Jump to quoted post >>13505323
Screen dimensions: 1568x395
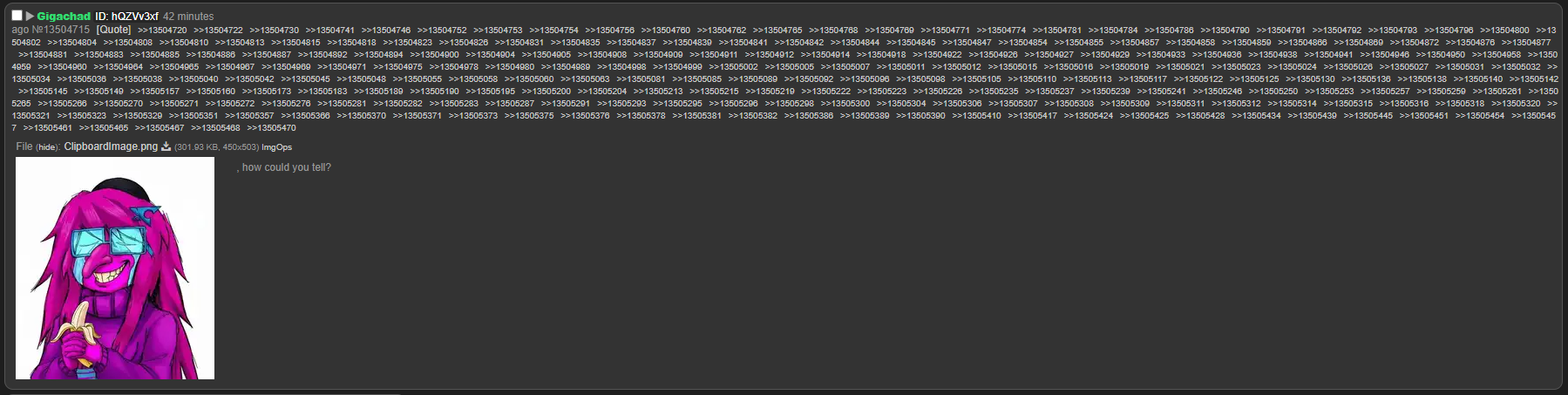pos(82,116)
